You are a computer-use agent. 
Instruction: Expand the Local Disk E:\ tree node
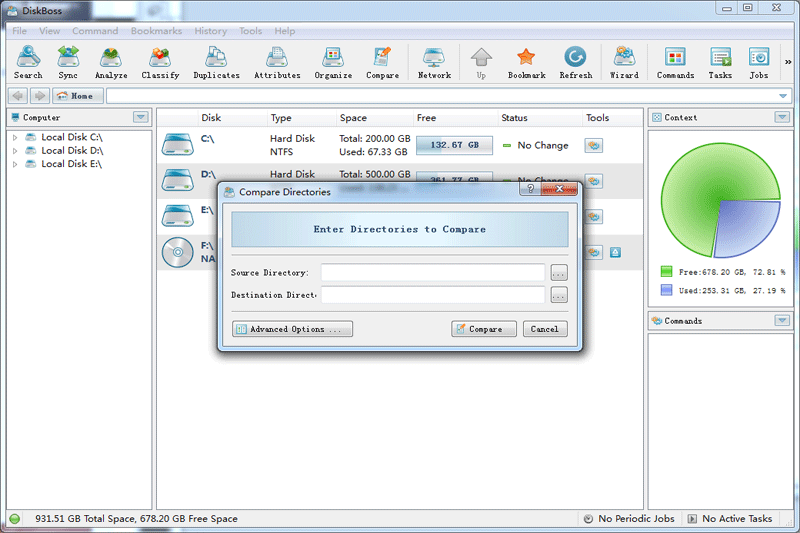click(15, 164)
